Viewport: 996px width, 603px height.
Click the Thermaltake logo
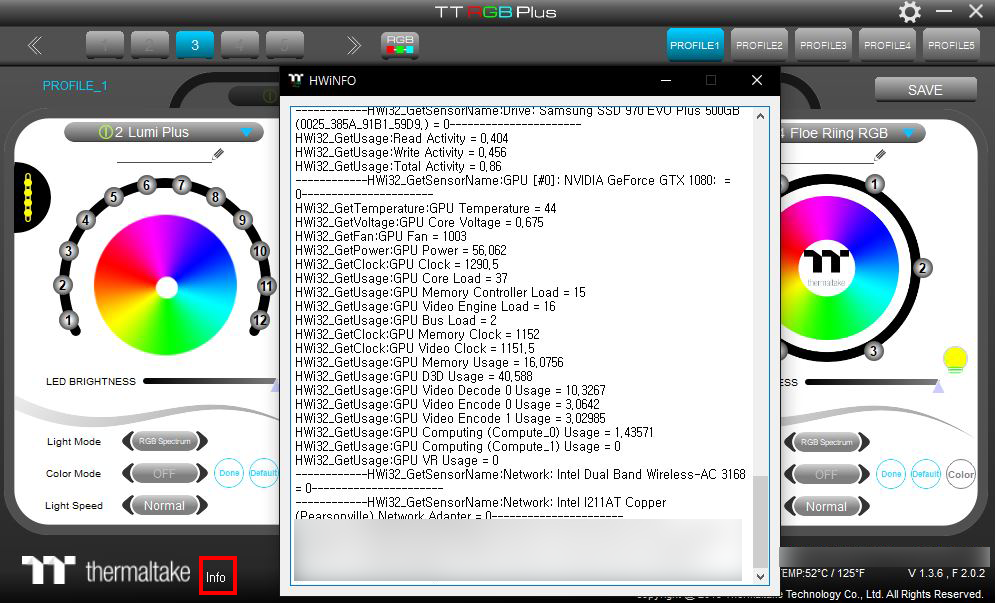[x=106, y=571]
